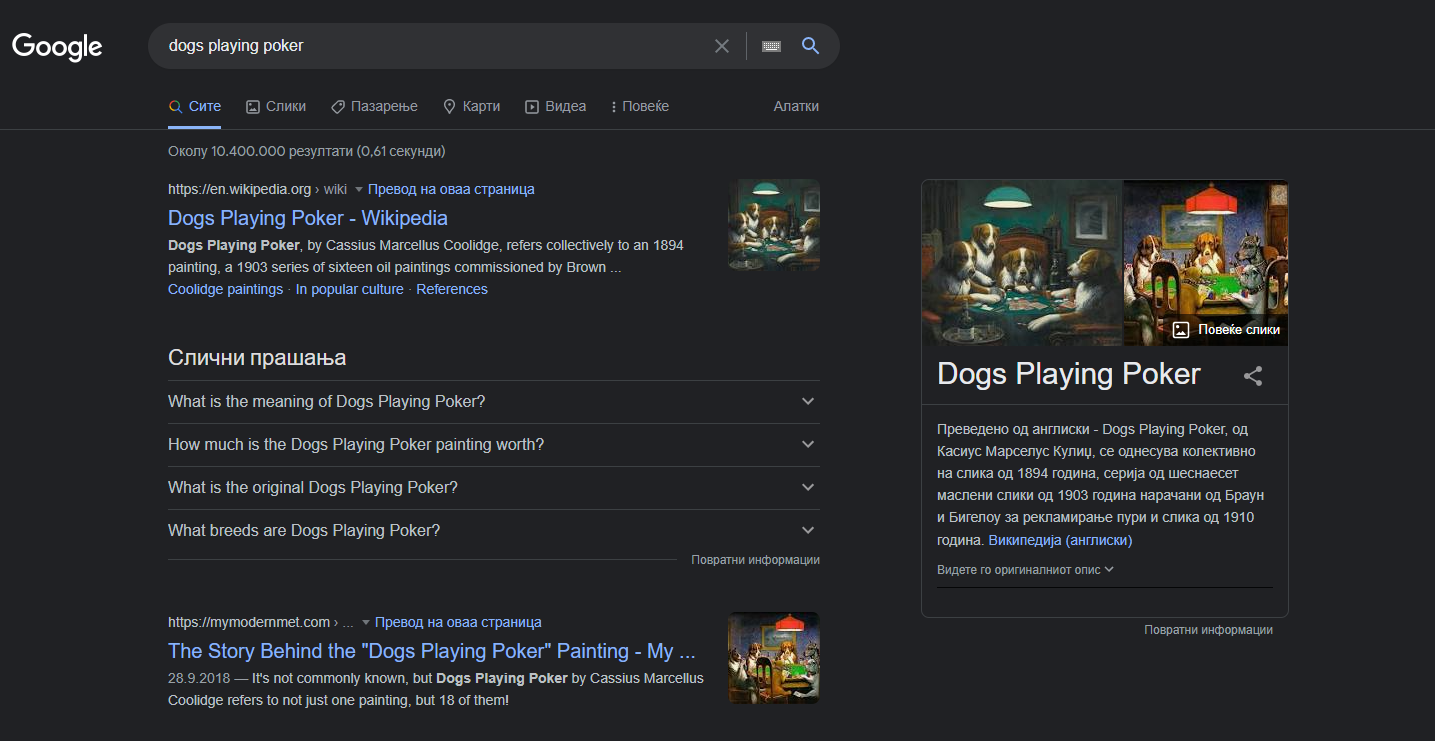This screenshot has height=741, width=1435.
Task: Open the Википедија (англиски) link
Action: point(1060,540)
